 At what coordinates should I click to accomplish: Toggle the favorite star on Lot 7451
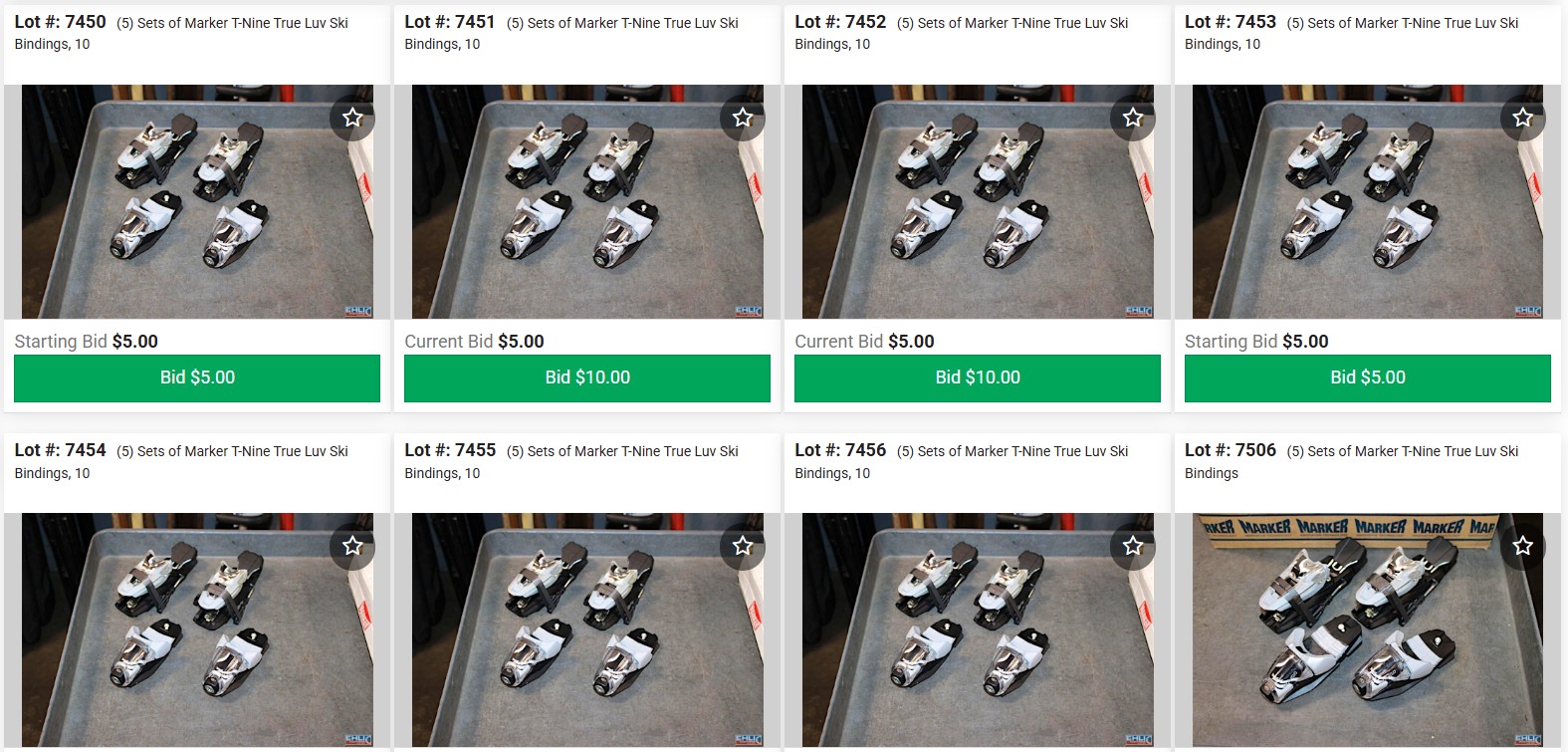pos(743,118)
